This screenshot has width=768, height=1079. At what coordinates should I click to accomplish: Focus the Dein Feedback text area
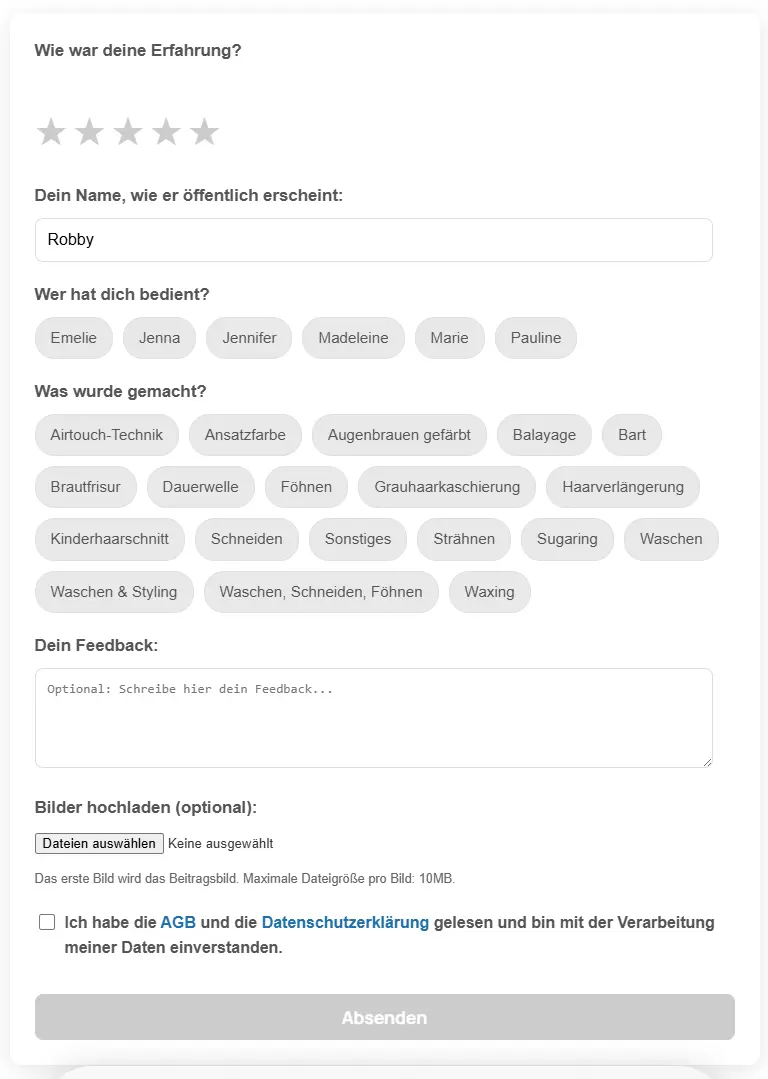pyautogui.click(x=373, y=718)
